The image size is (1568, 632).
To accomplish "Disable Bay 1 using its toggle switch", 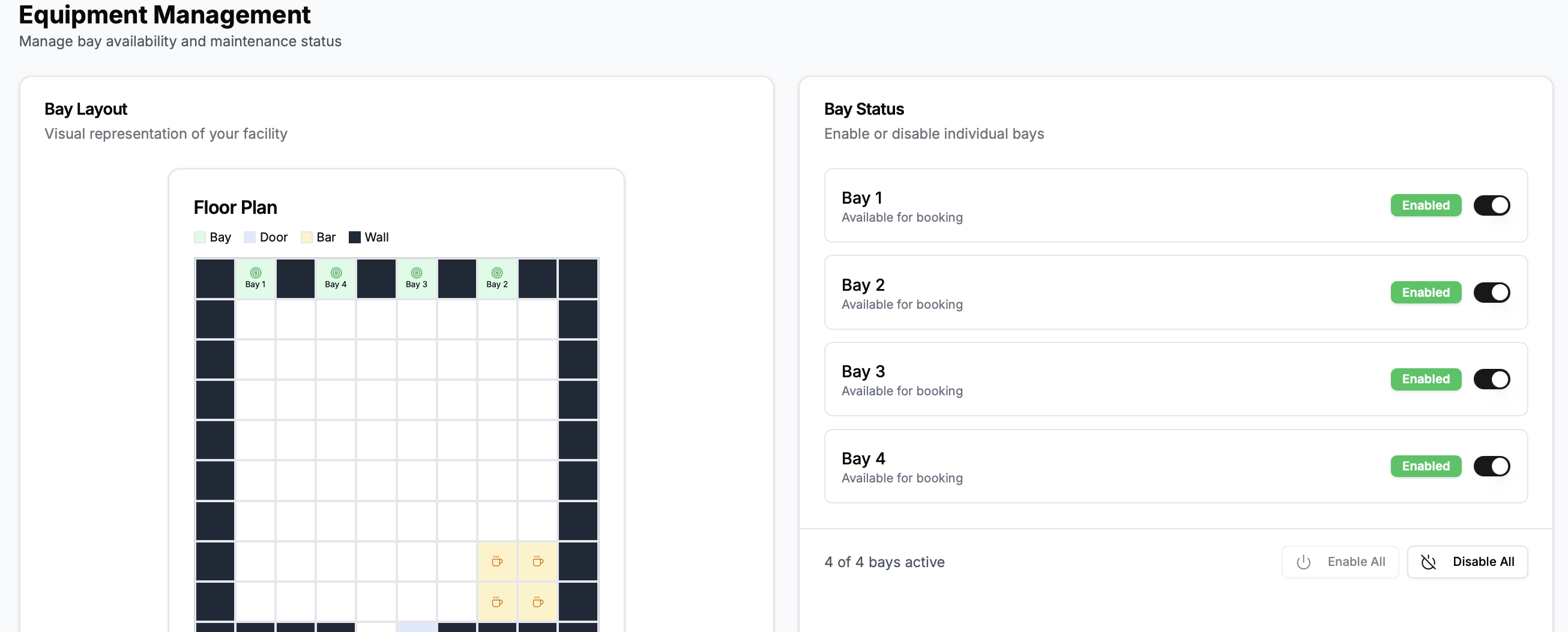I will click(x=1492, y=205).
